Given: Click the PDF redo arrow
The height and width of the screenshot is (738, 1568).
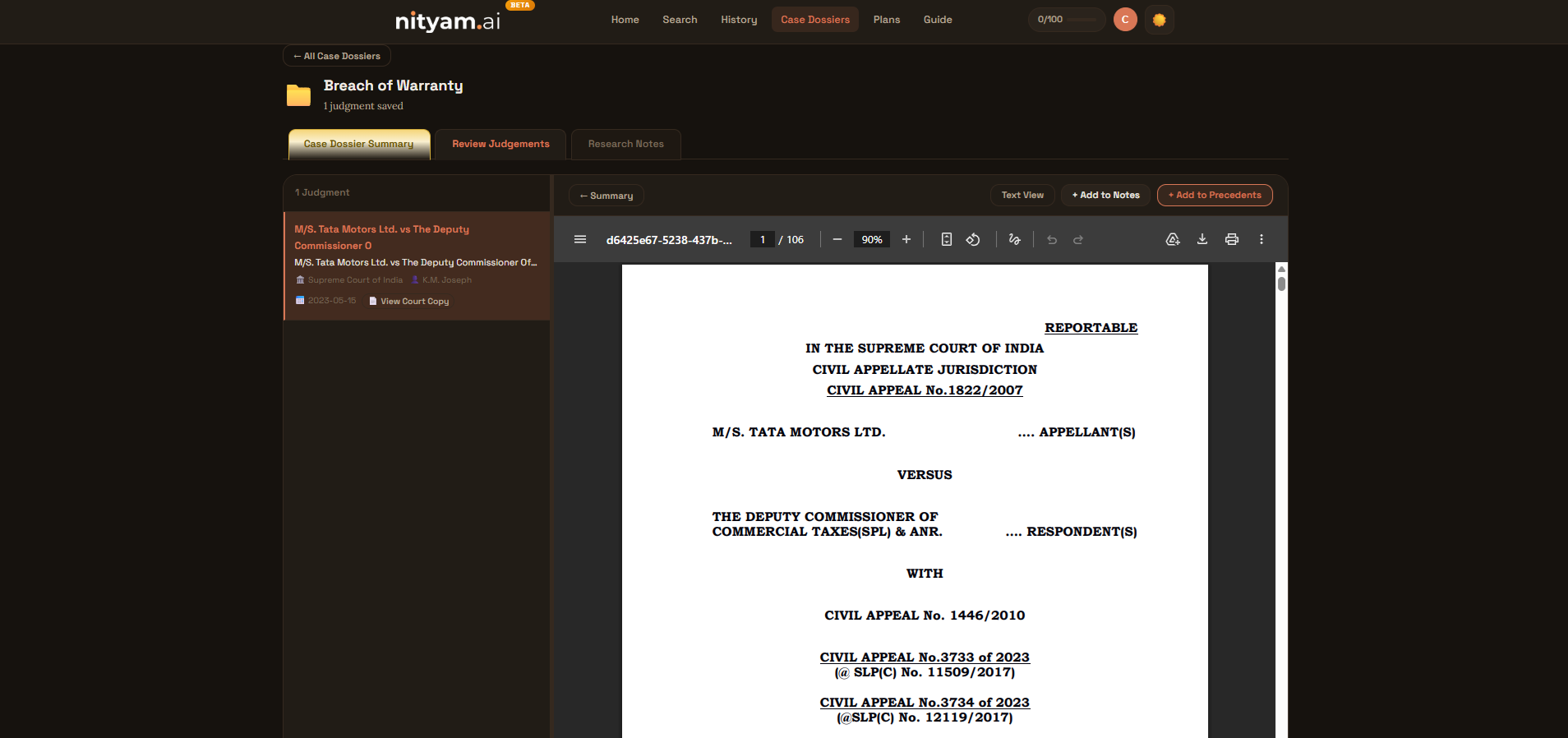Looking at the screenshot, I should click(x=1078, y=239).
